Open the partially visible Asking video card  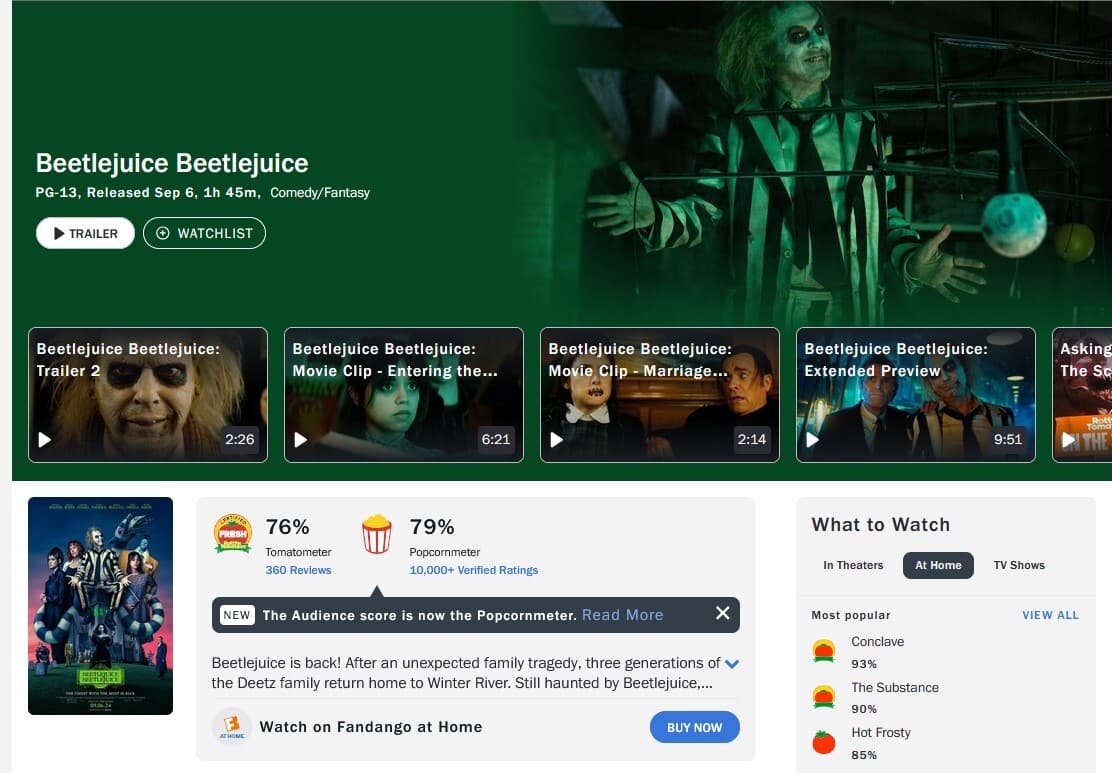[1082, 395]
